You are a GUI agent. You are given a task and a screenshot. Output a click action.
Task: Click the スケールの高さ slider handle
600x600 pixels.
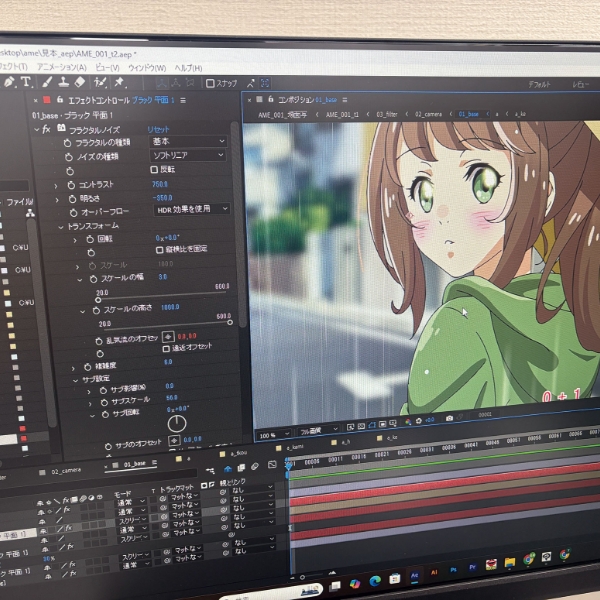pos(230,322)
